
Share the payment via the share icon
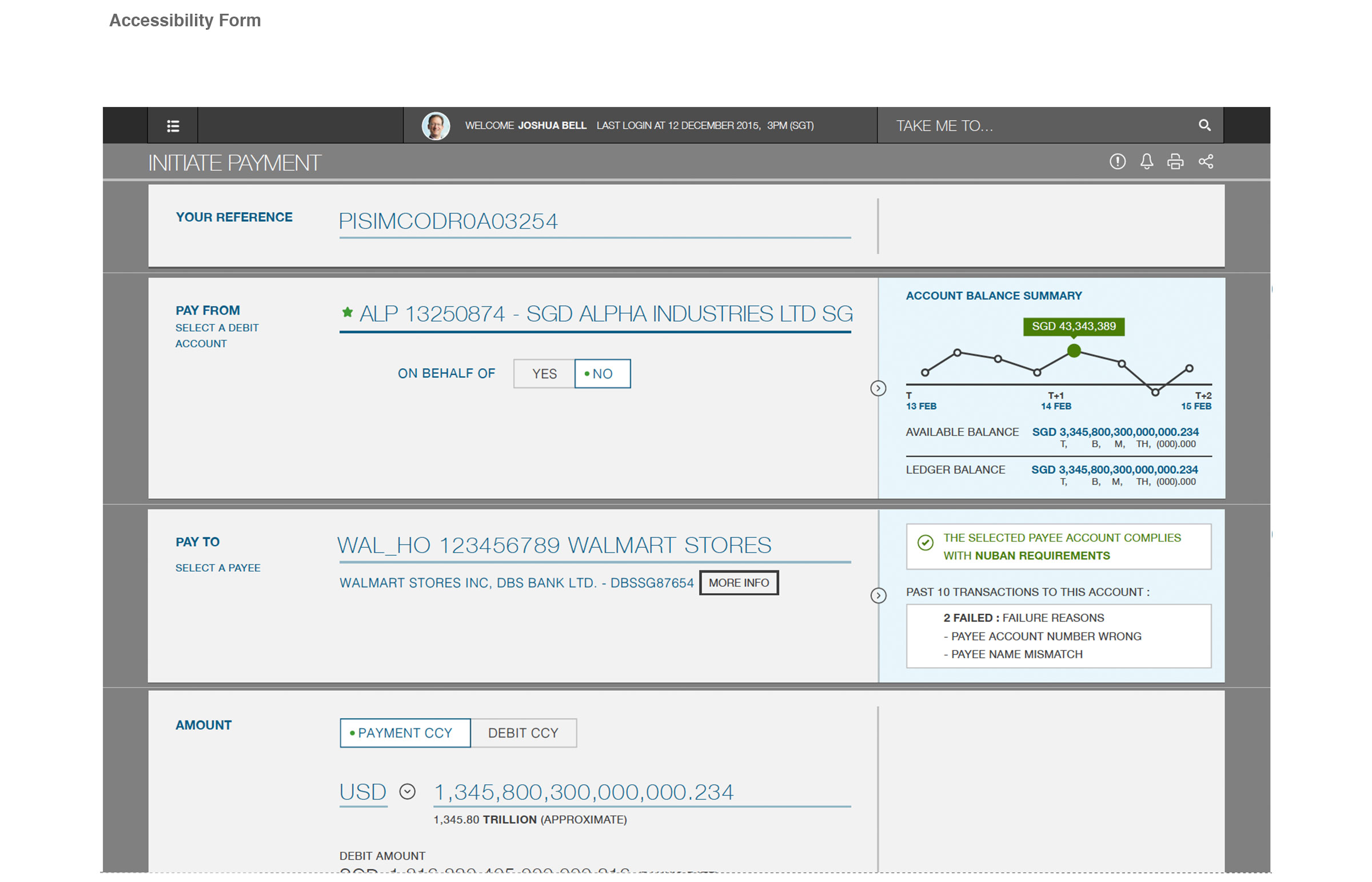(x=1207, y=162)
